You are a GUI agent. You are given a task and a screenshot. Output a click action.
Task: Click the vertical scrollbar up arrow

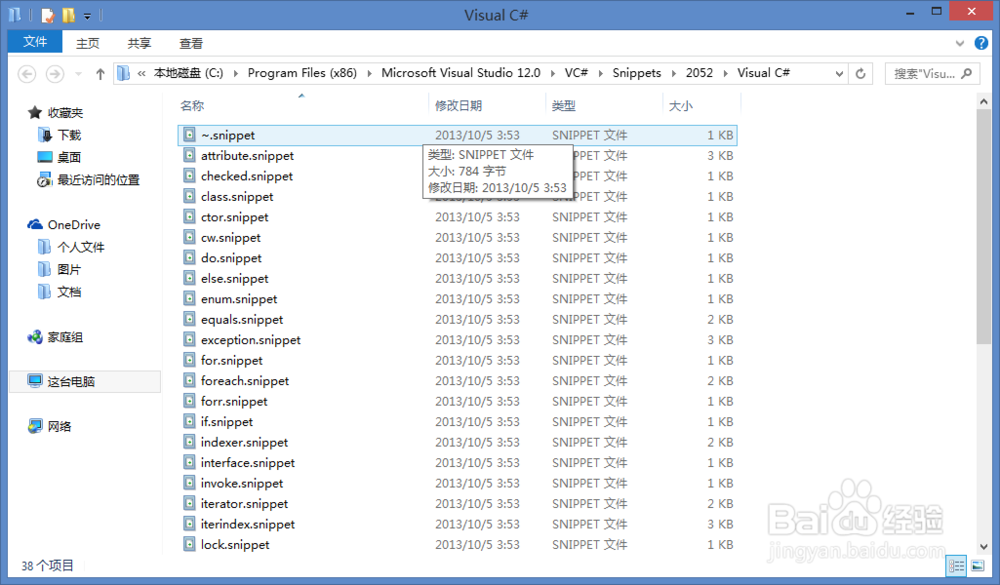point(983,101)
